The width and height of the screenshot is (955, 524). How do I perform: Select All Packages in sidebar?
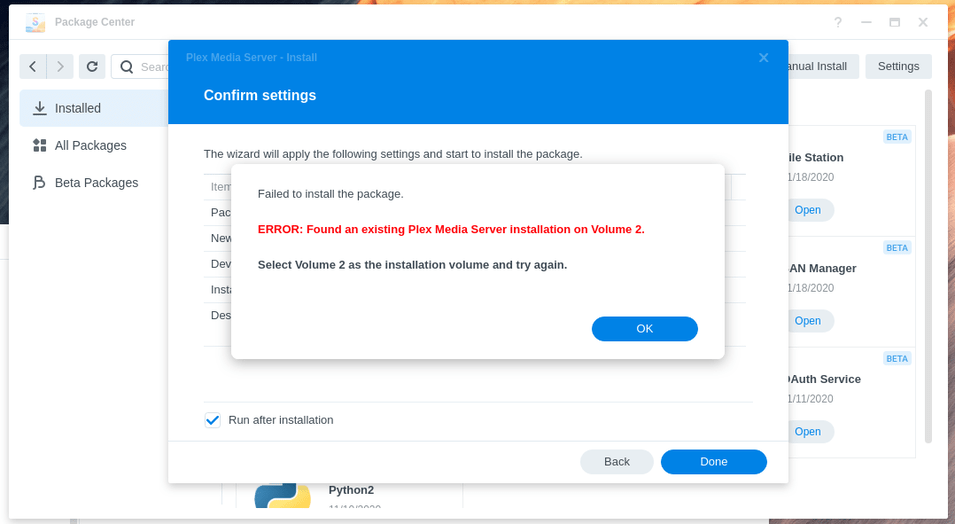coord(90,145)
